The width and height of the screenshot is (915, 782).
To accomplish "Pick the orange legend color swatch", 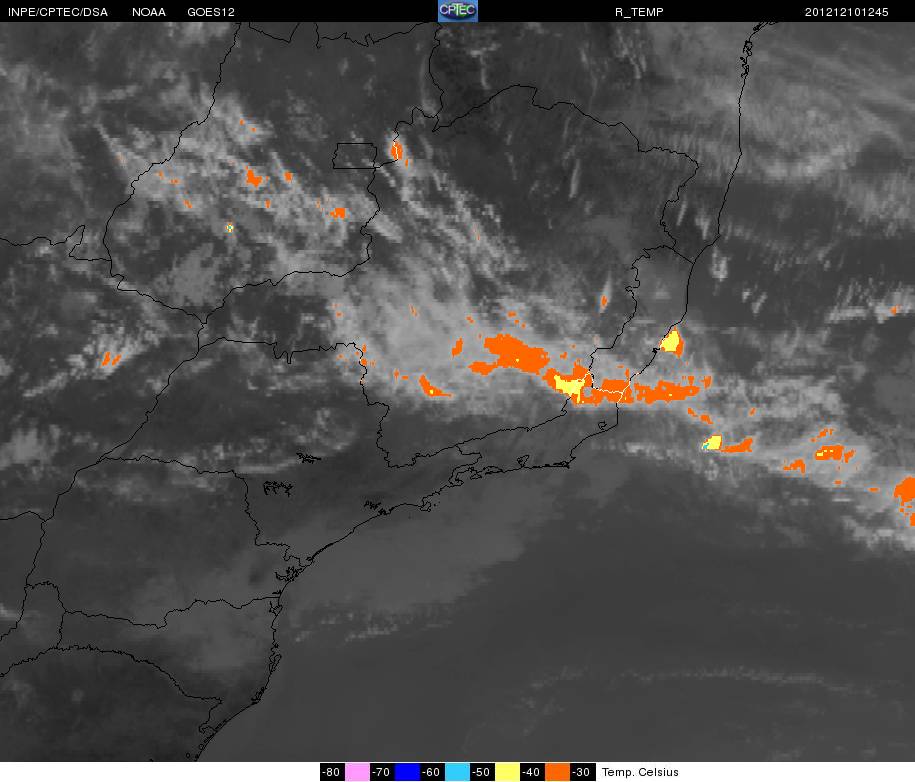I will [x=557, y=772].
